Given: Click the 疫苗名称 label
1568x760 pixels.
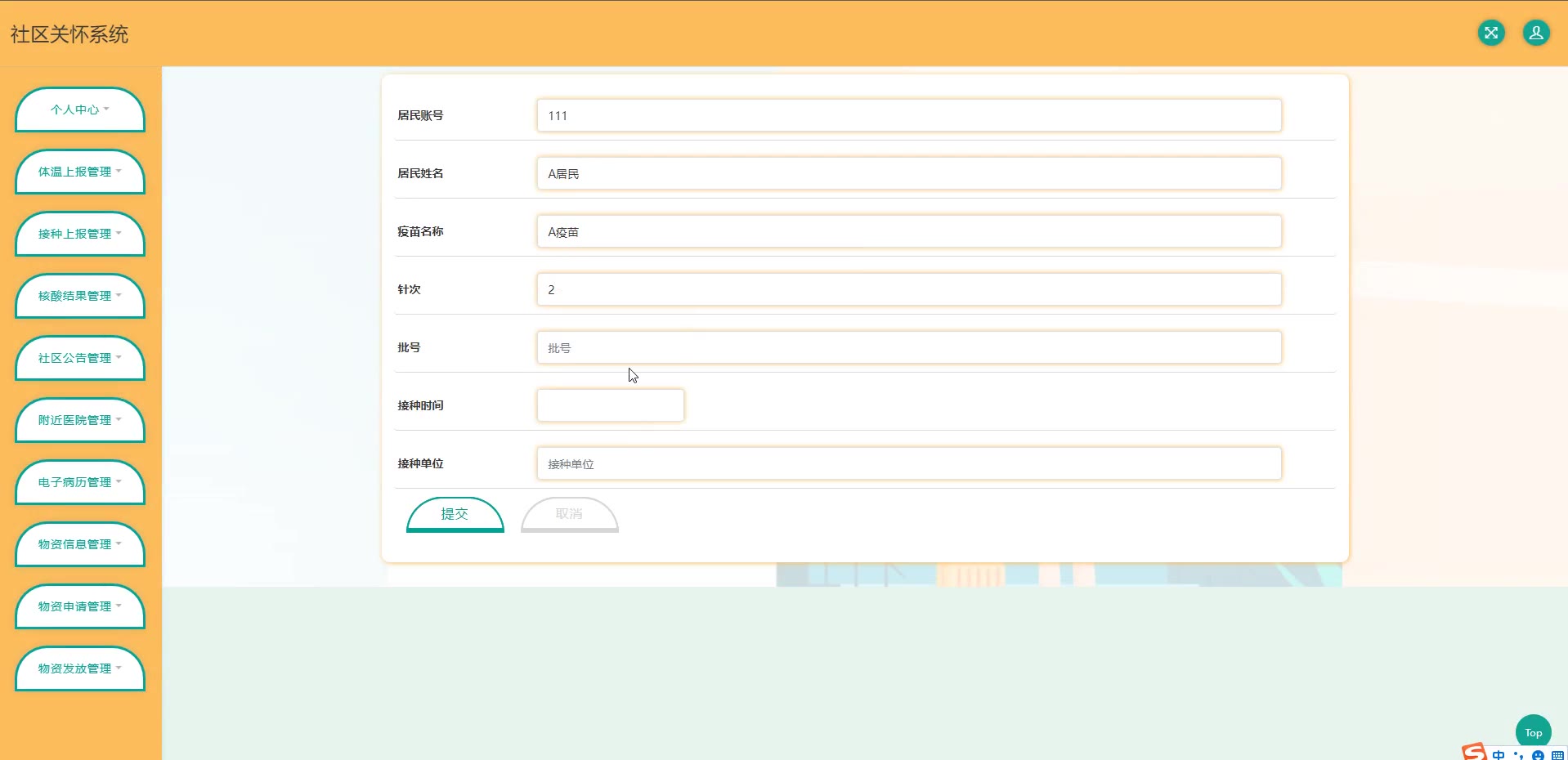Looking at the screenshot, I should (420, 231).
